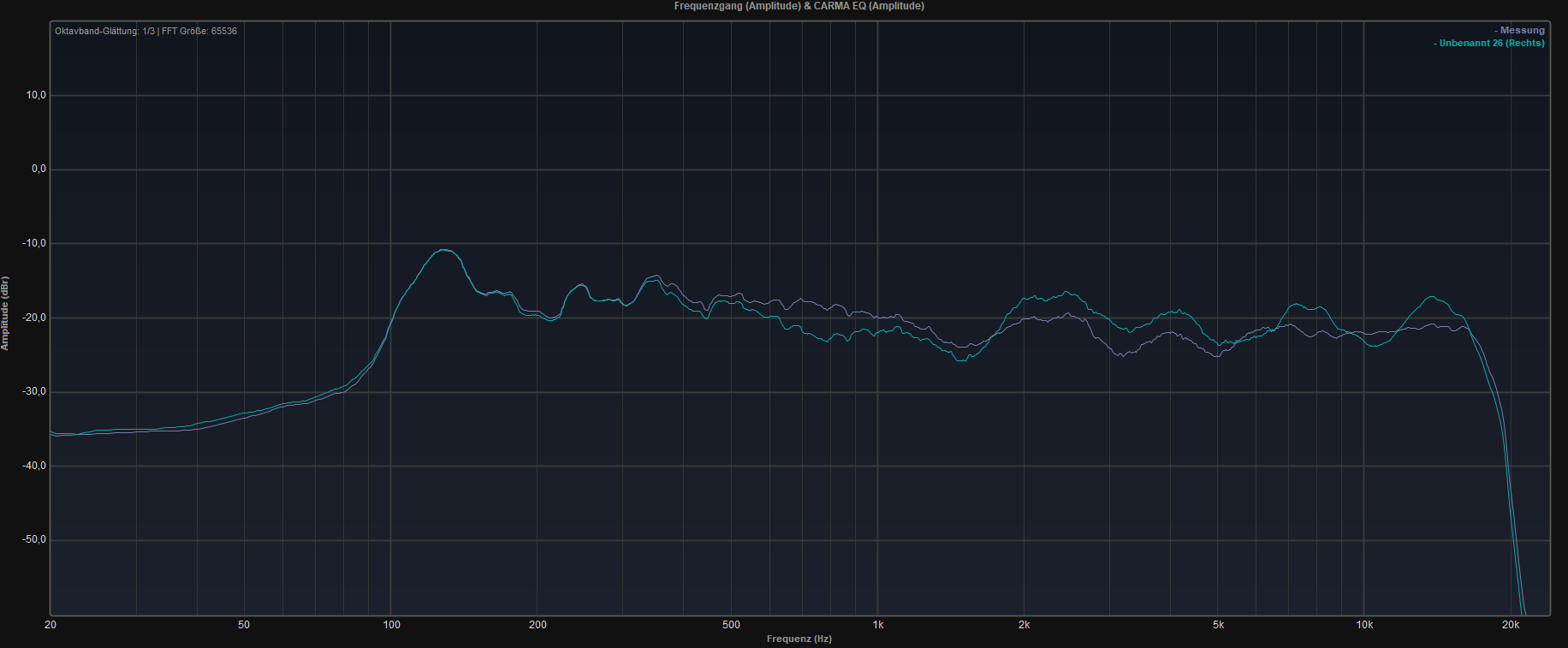
Task: Toggle the Messung legend entry
Action: [x=1521, y=30]
